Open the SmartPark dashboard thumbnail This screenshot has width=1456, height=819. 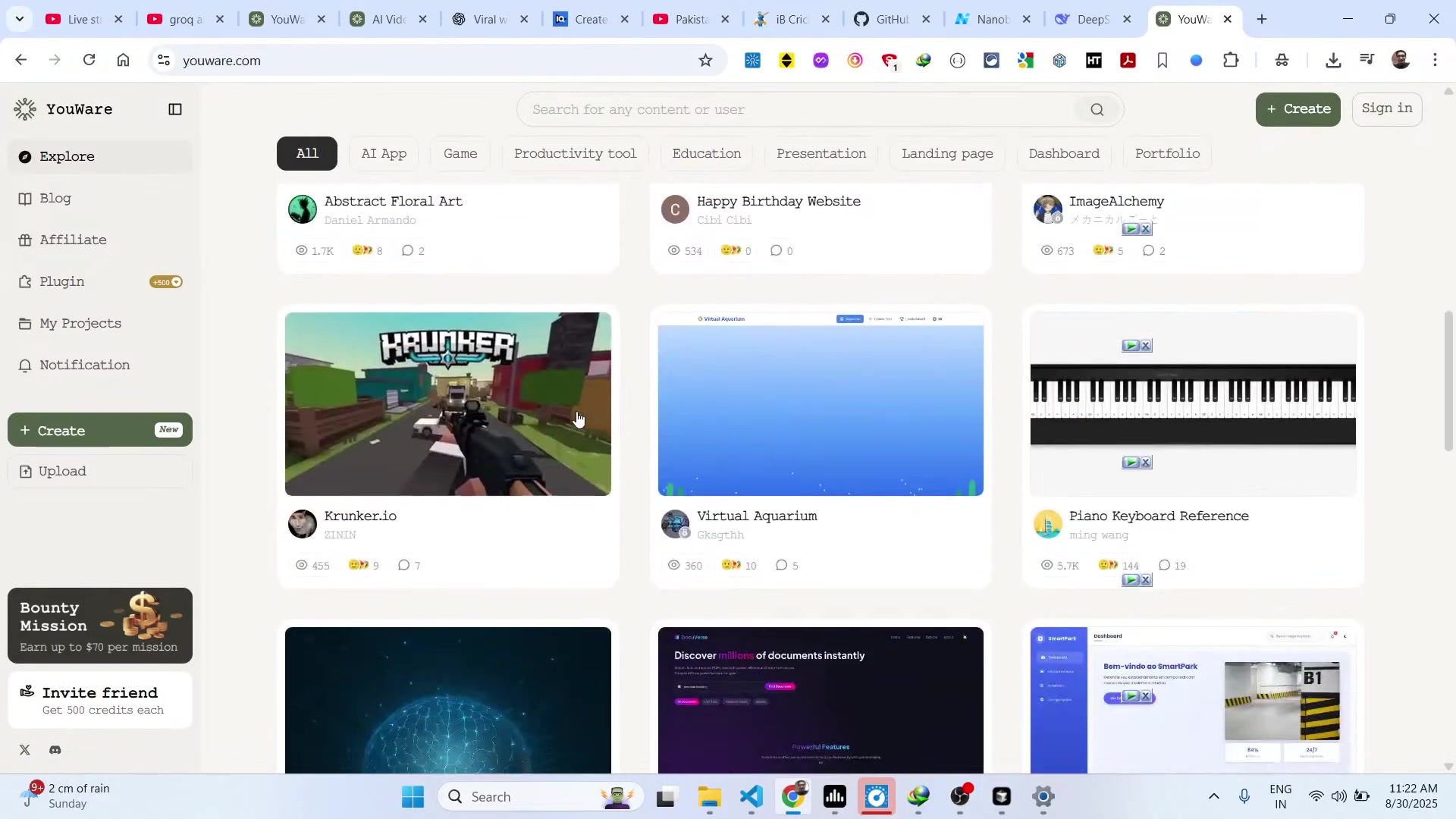1193,700
